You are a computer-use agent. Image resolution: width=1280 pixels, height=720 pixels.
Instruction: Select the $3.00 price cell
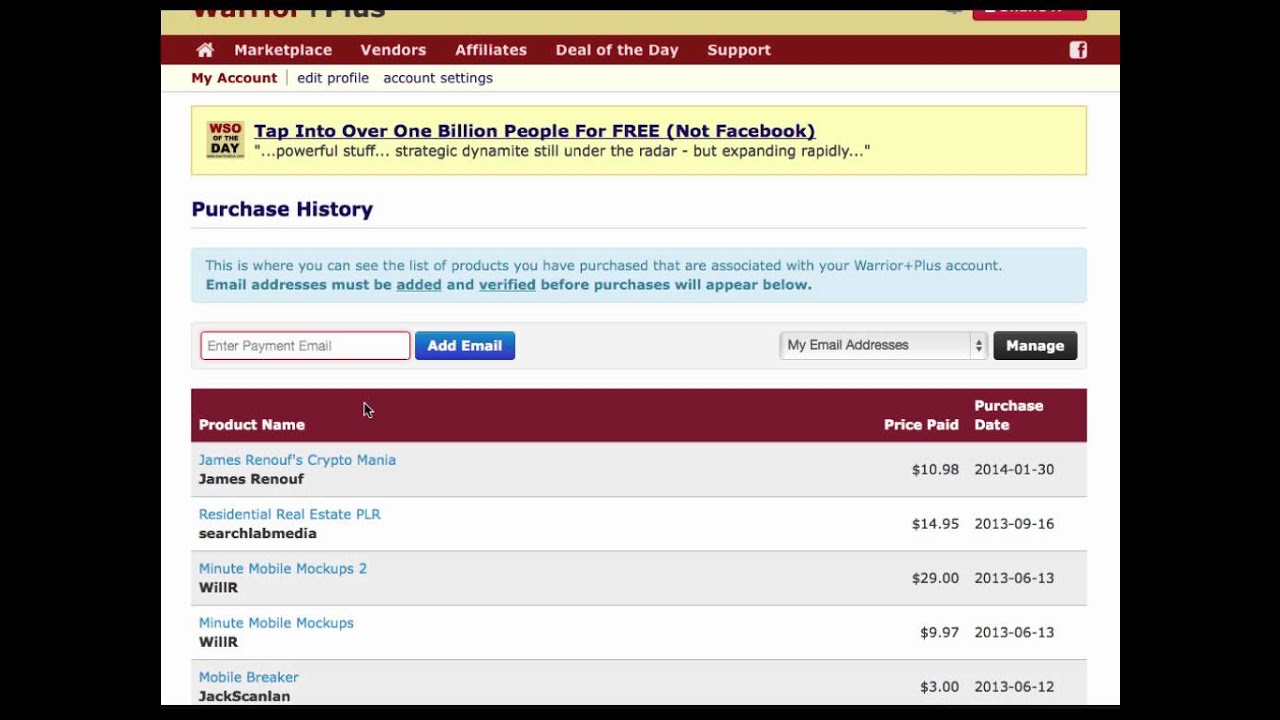click(939, 686)
